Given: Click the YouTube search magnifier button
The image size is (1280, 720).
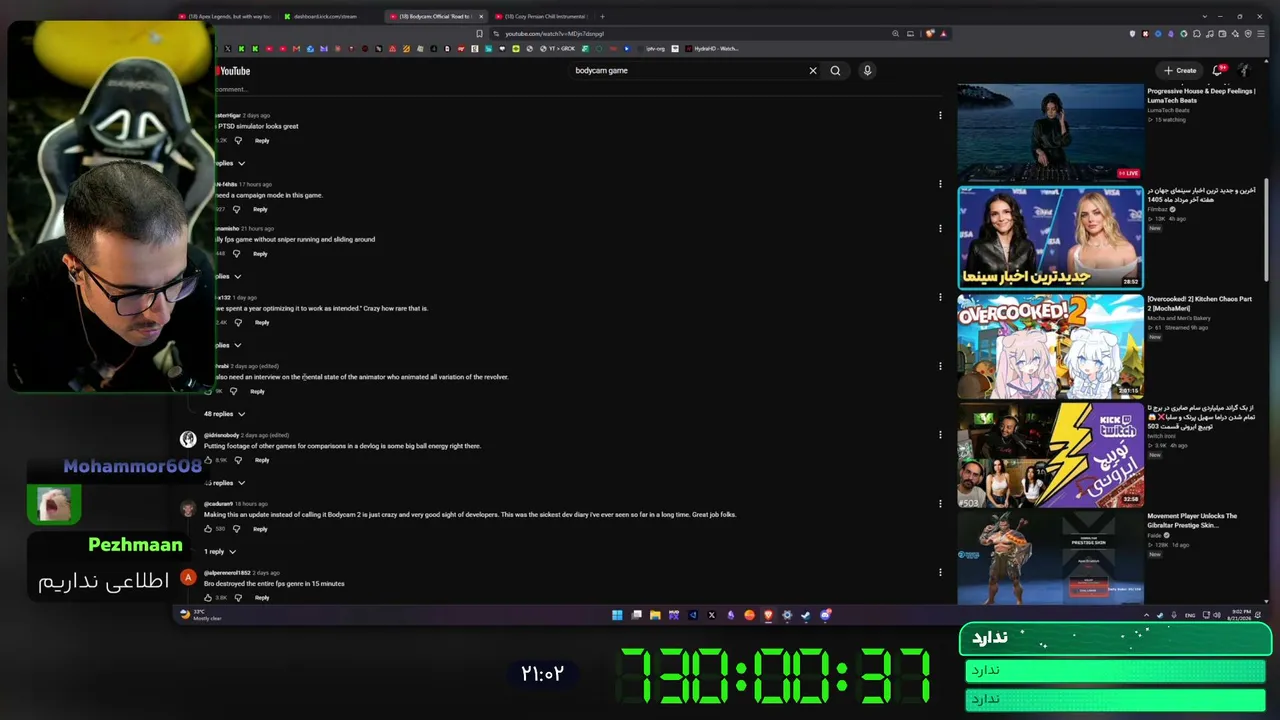Looking at the screenshot, I should [x=835, y=71].
